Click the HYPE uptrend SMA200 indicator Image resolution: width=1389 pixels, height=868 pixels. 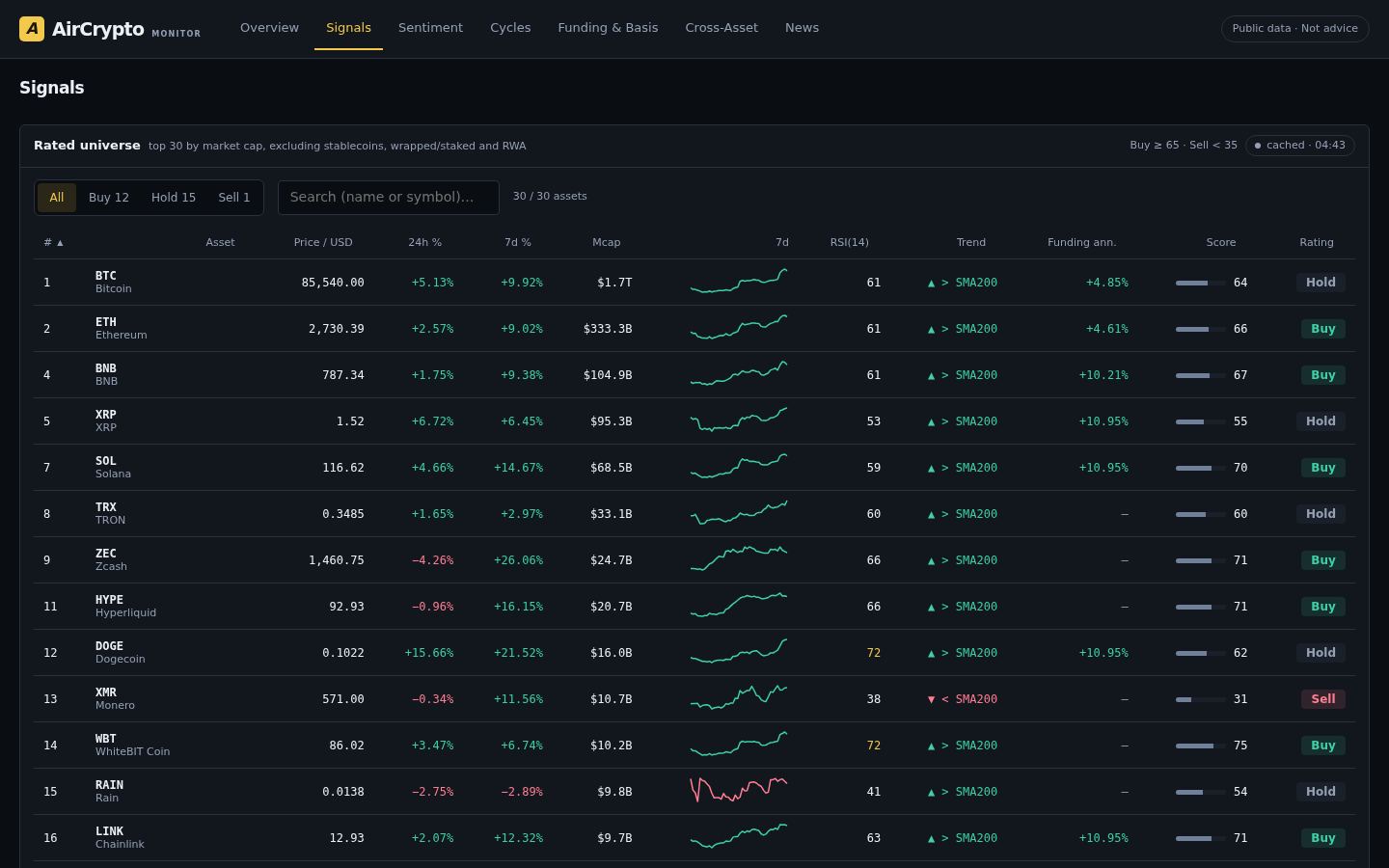pyautogui.click(x=963, y=607)
